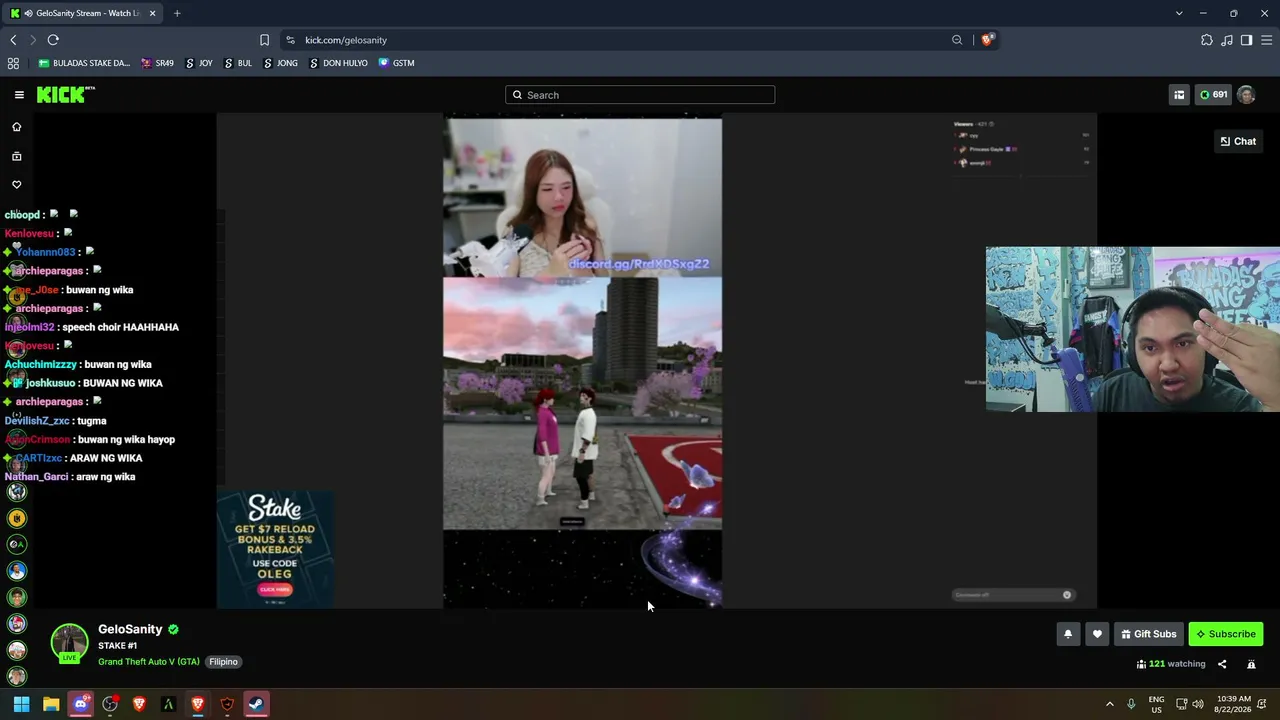1280x720 pixels.
Task: Open Discord from the taskbar
Action: (x=81, y=704)
